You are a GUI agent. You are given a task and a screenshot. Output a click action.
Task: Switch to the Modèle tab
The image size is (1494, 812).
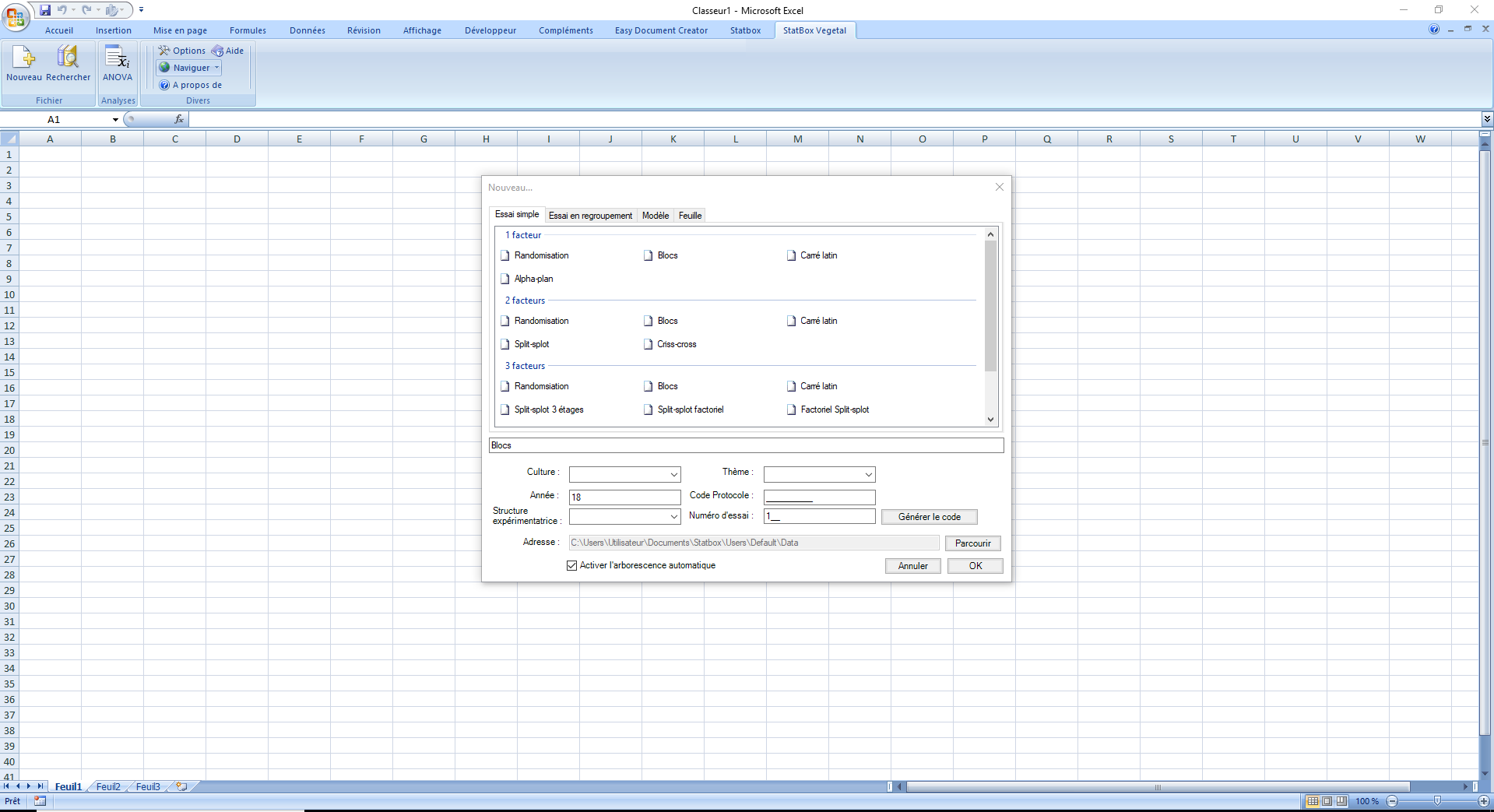pos(656,216)
